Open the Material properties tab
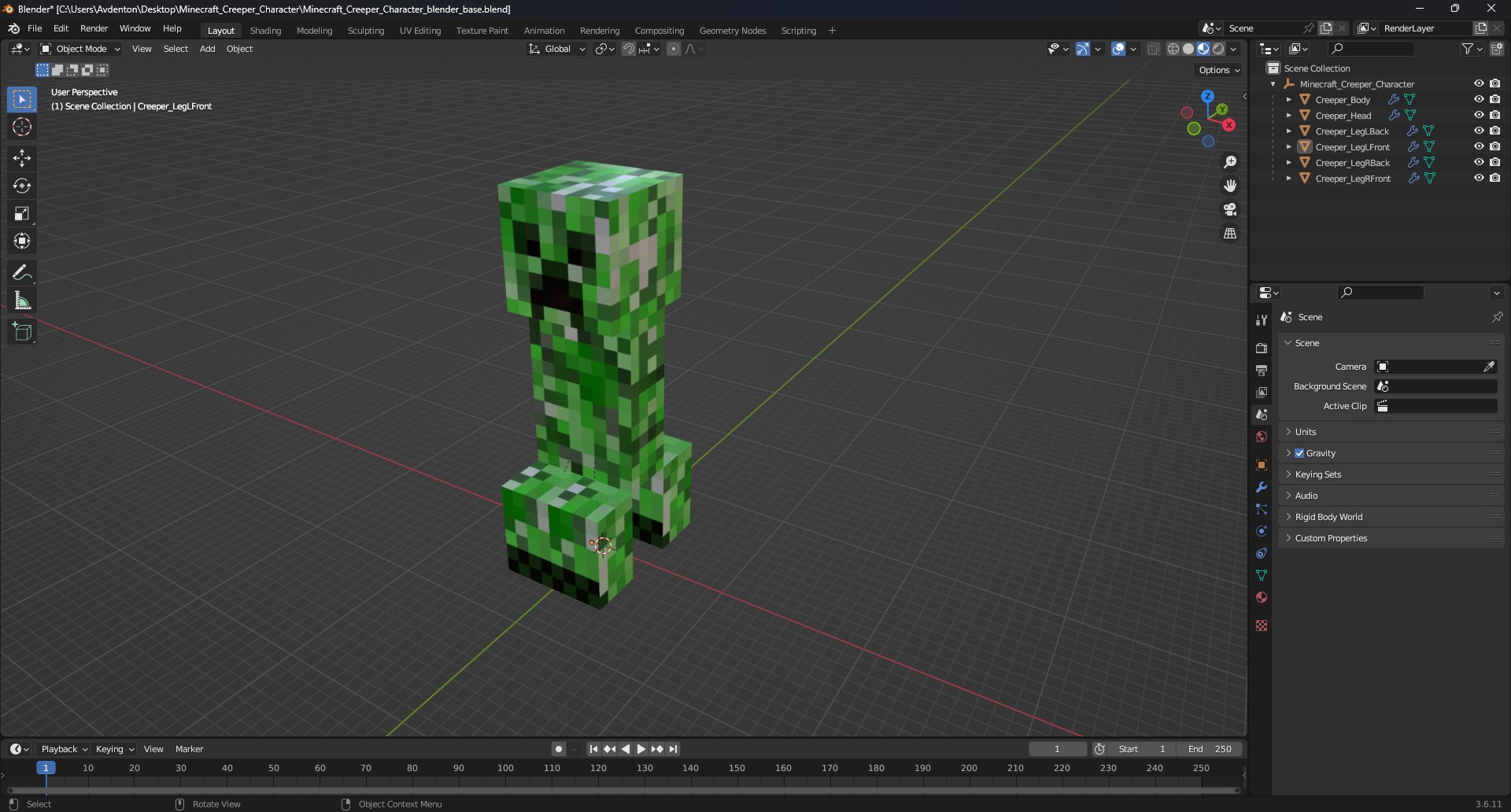 click(x=1262, y=597)
